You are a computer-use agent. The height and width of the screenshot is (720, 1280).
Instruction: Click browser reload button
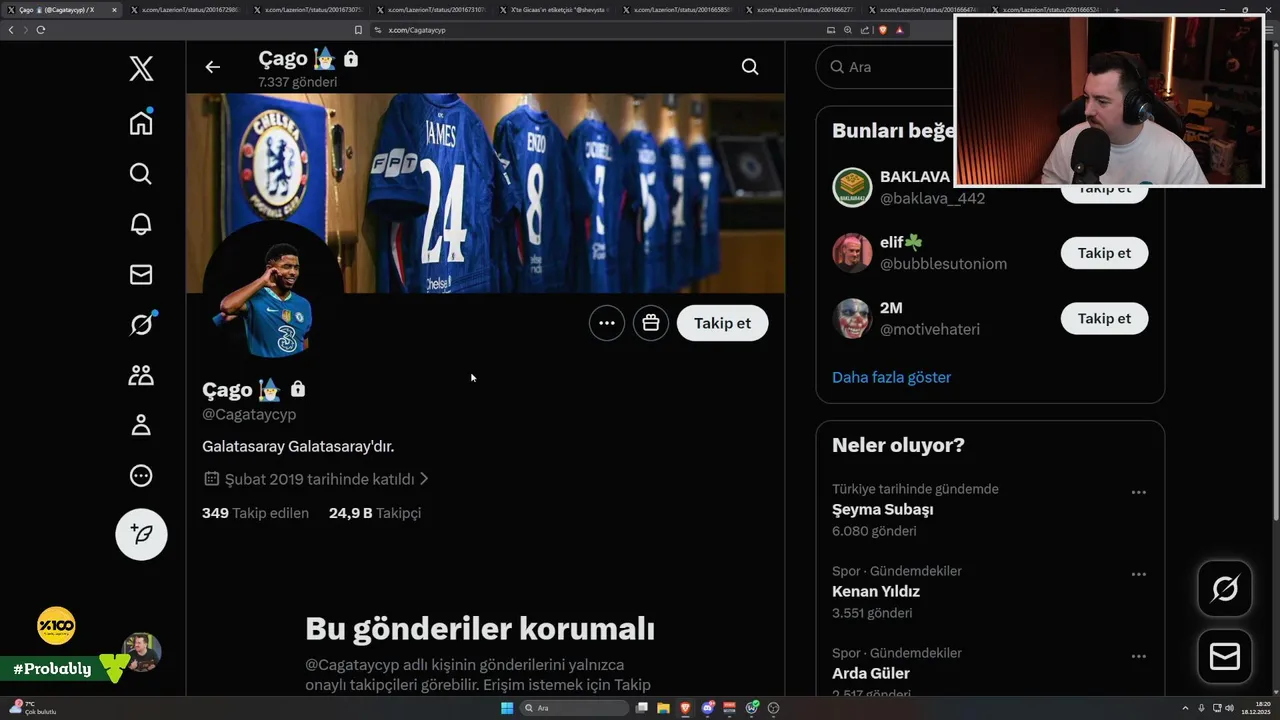(41, 30)
